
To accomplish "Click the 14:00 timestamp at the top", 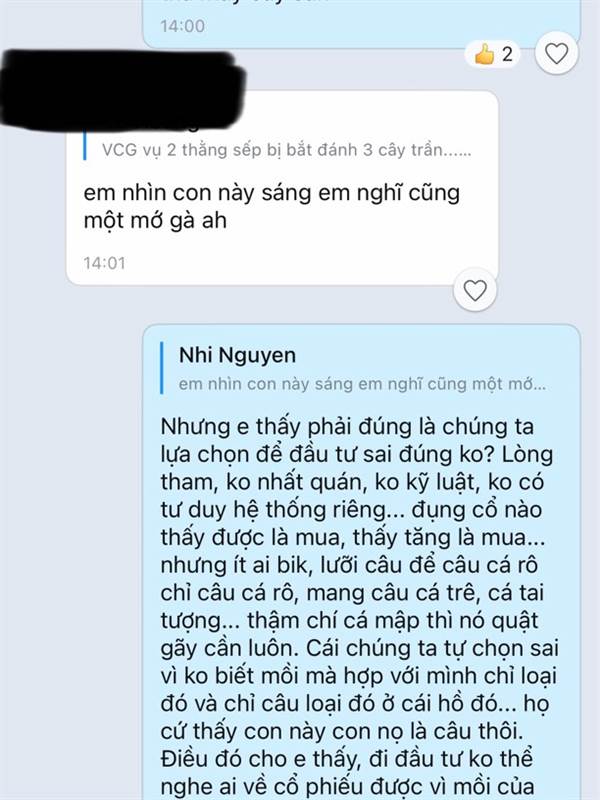I will pos(183,26).
